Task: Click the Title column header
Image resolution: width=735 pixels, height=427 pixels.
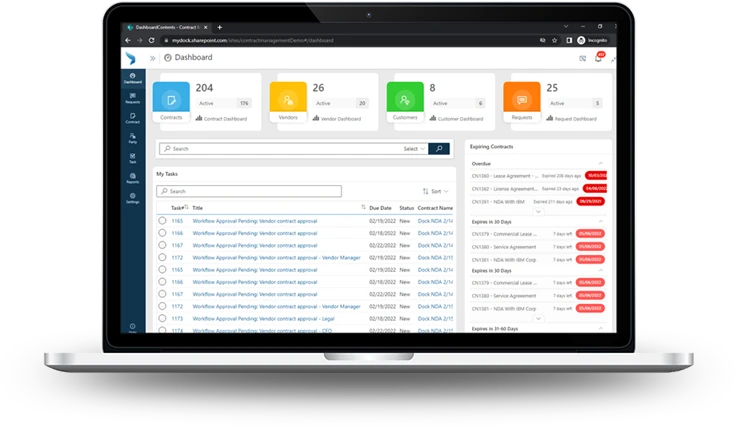Action: pyautogui.click(x=197, y=208)
